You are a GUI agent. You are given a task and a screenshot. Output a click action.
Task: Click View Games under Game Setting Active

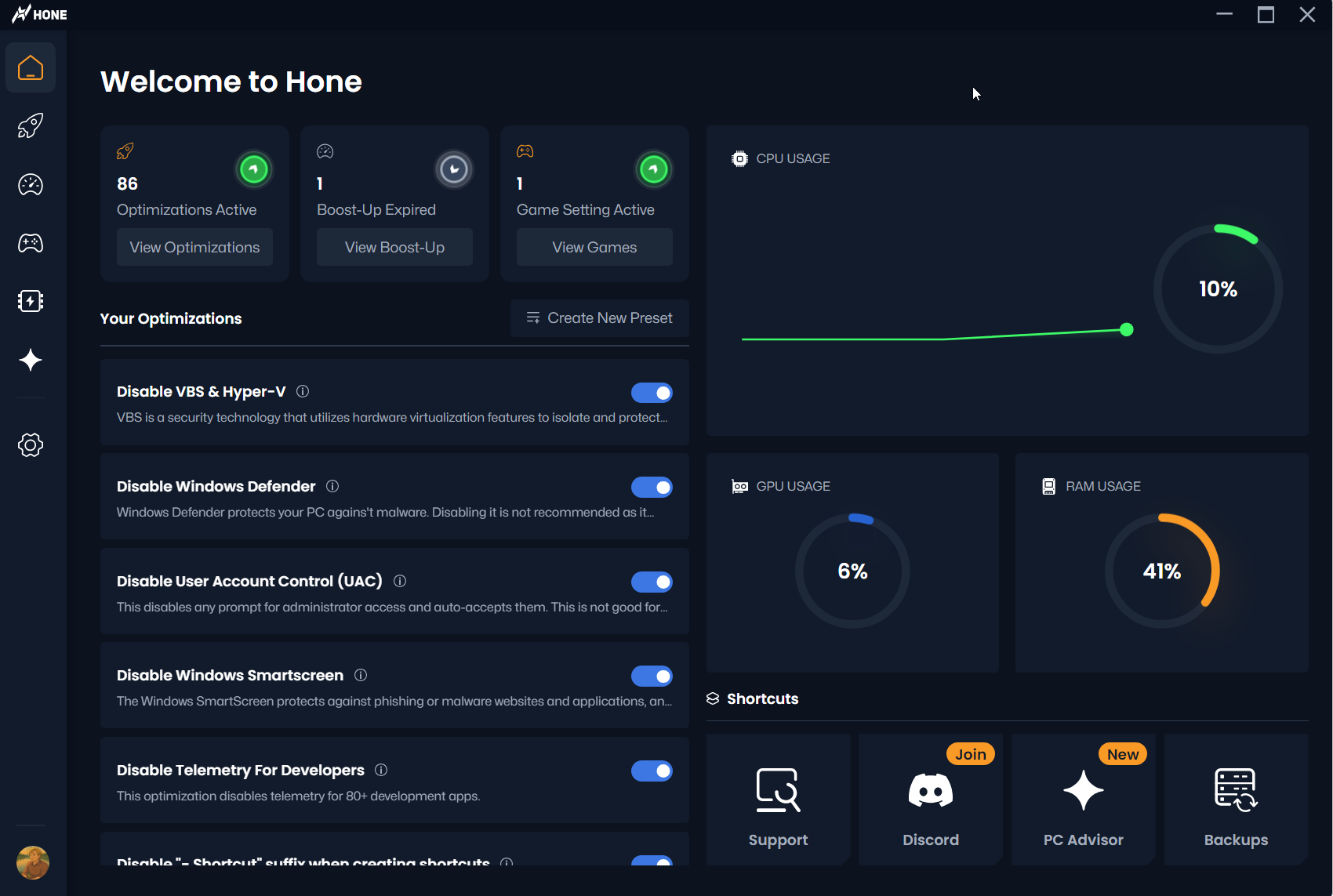click(594, 247)
